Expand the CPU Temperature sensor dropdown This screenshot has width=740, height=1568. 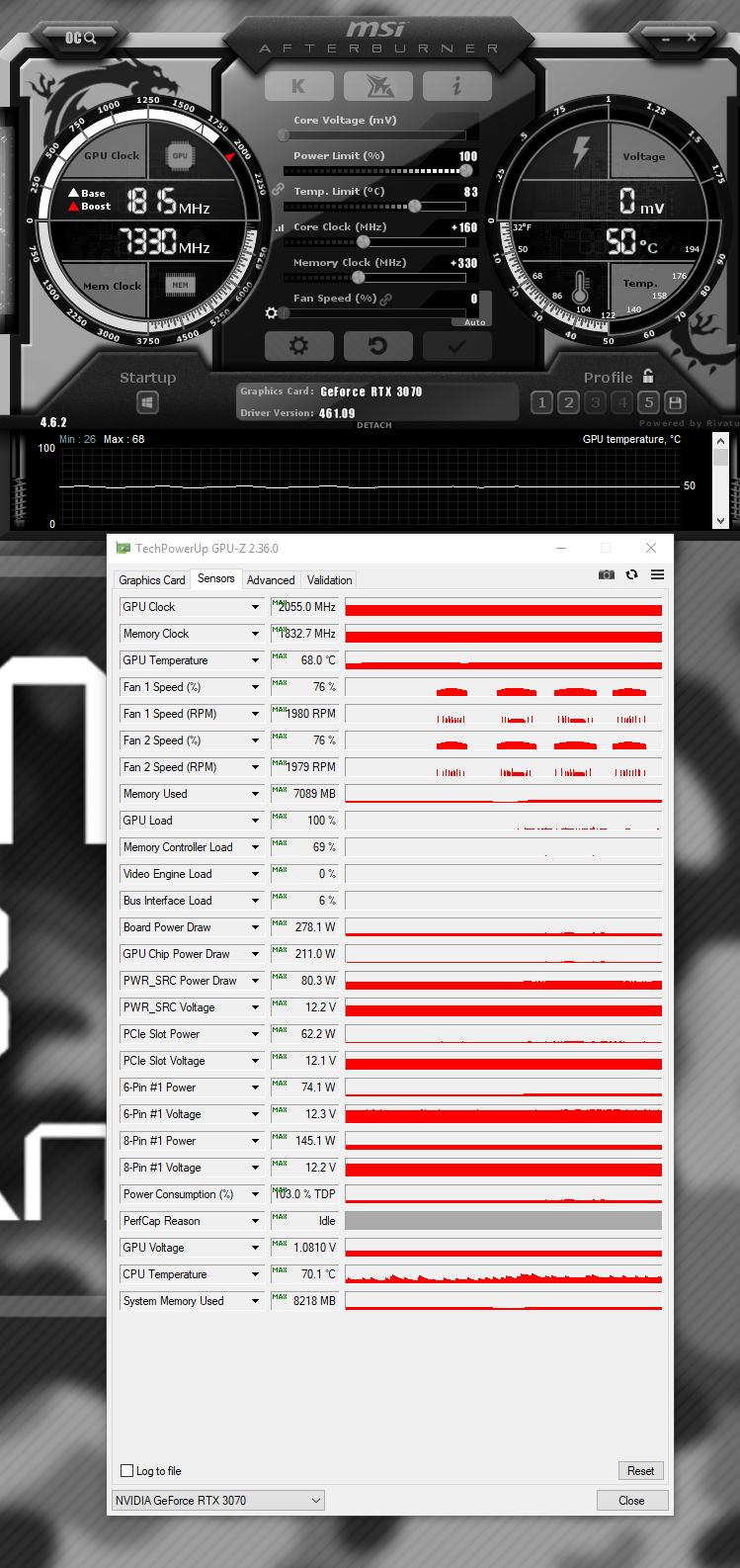(x=255, y=1274)
